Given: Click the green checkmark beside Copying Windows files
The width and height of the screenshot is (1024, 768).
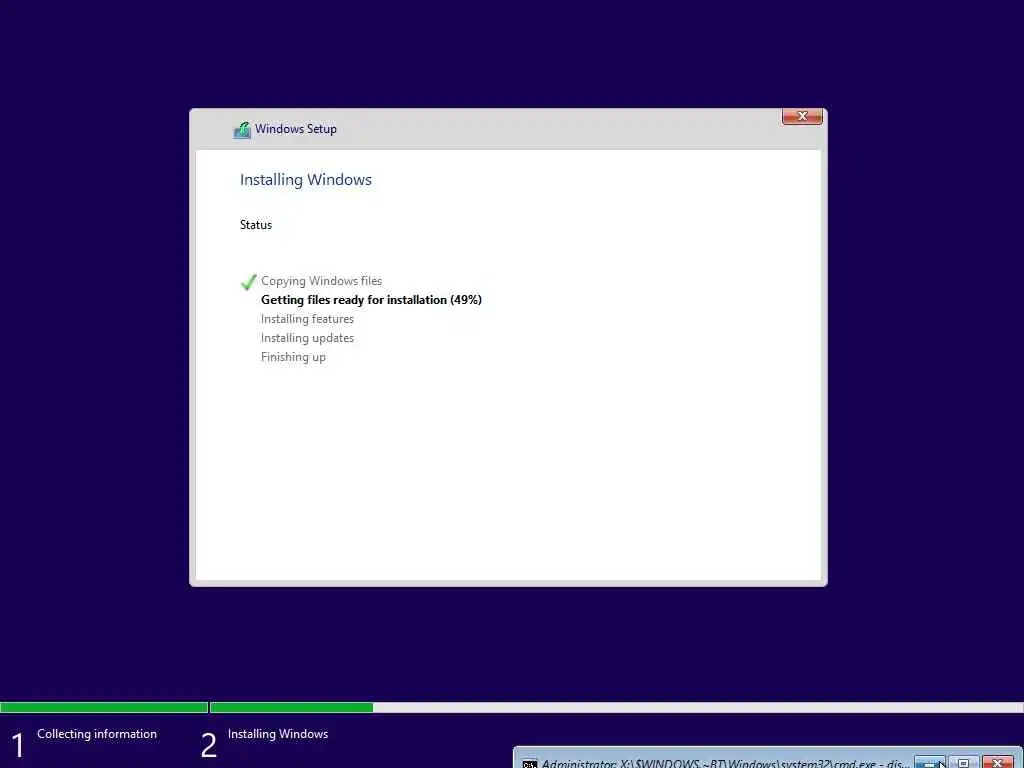Looking at the screenshot, I should [249, 281].
